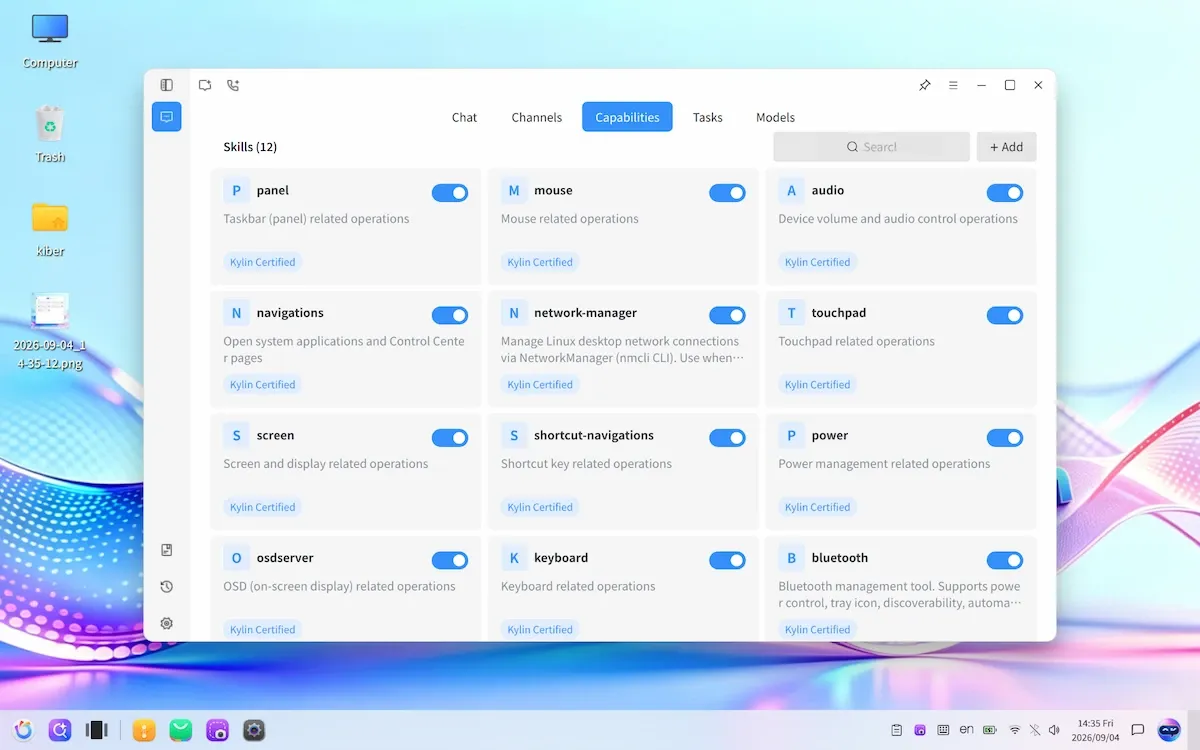Open the screenshot PNG file on desktop
Viewport: 1200px width, 750px height.
click(x=50, y=331)
